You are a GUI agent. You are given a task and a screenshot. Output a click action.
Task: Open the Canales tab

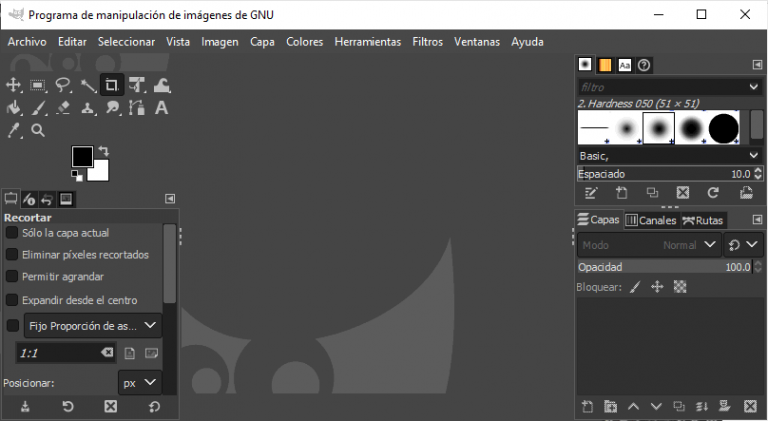coord(651,220)
